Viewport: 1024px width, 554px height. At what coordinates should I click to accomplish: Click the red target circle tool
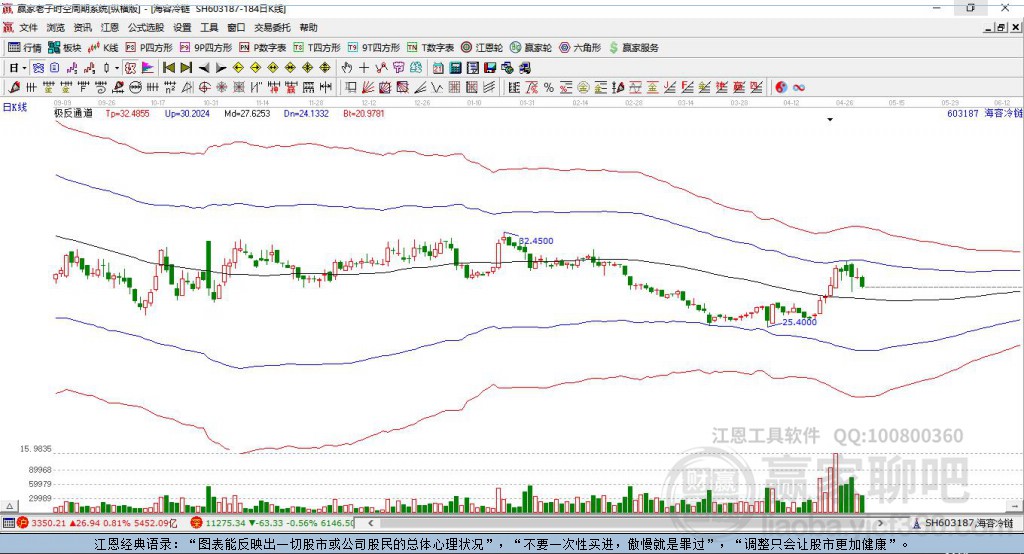[204, 87]
